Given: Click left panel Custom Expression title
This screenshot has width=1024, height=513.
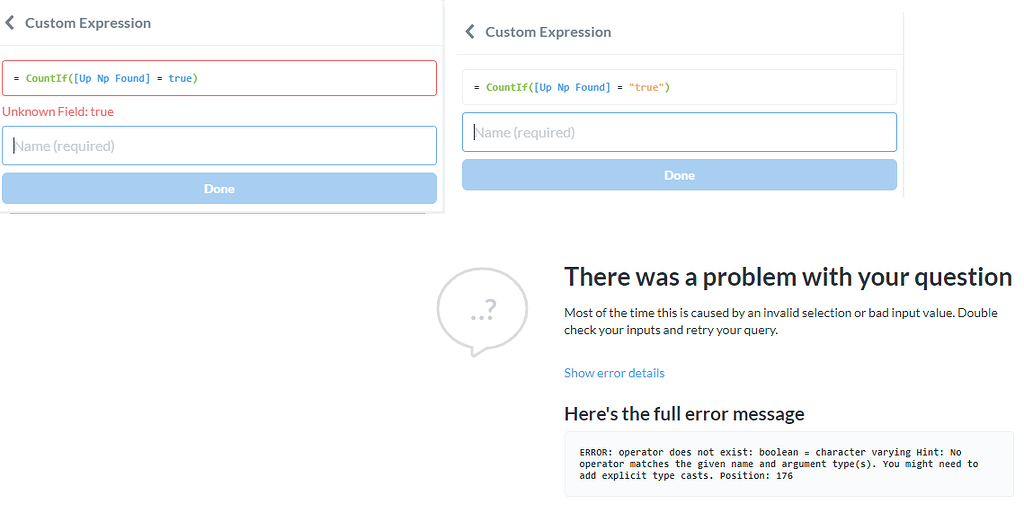Looking at the screenshot, I should pos(88,23).
